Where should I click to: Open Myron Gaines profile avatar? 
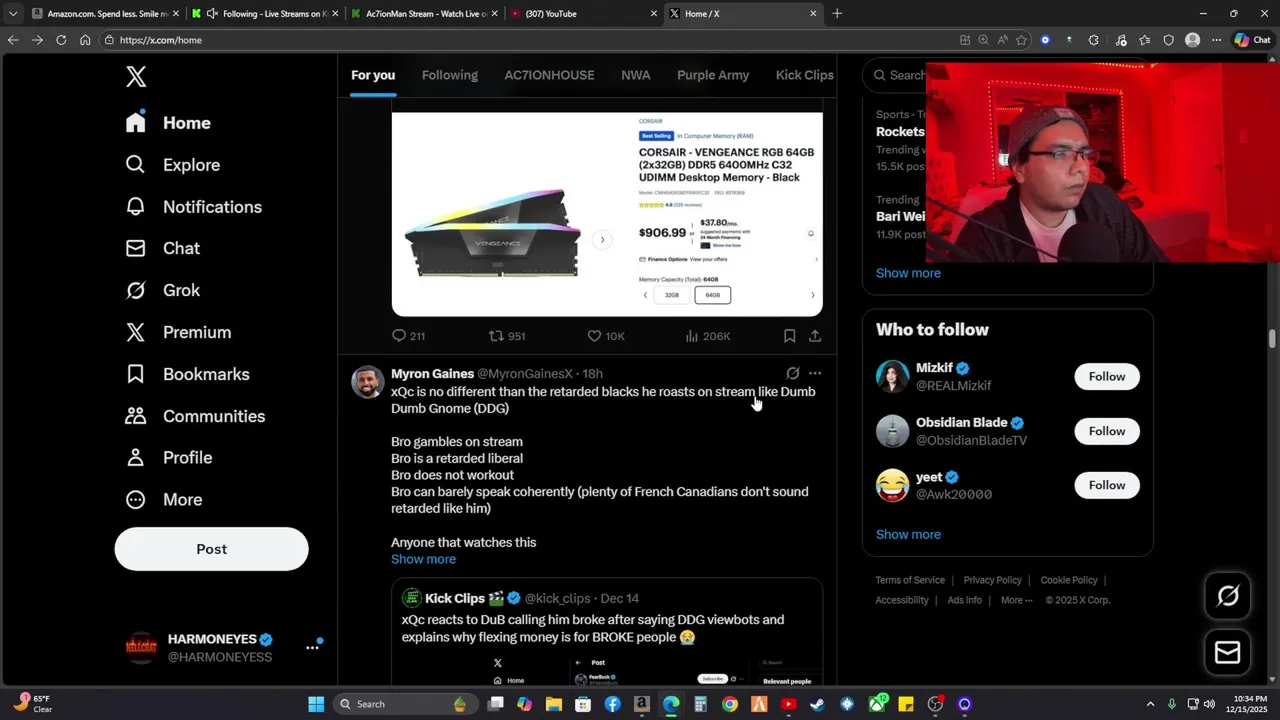[x=368, y=382]
